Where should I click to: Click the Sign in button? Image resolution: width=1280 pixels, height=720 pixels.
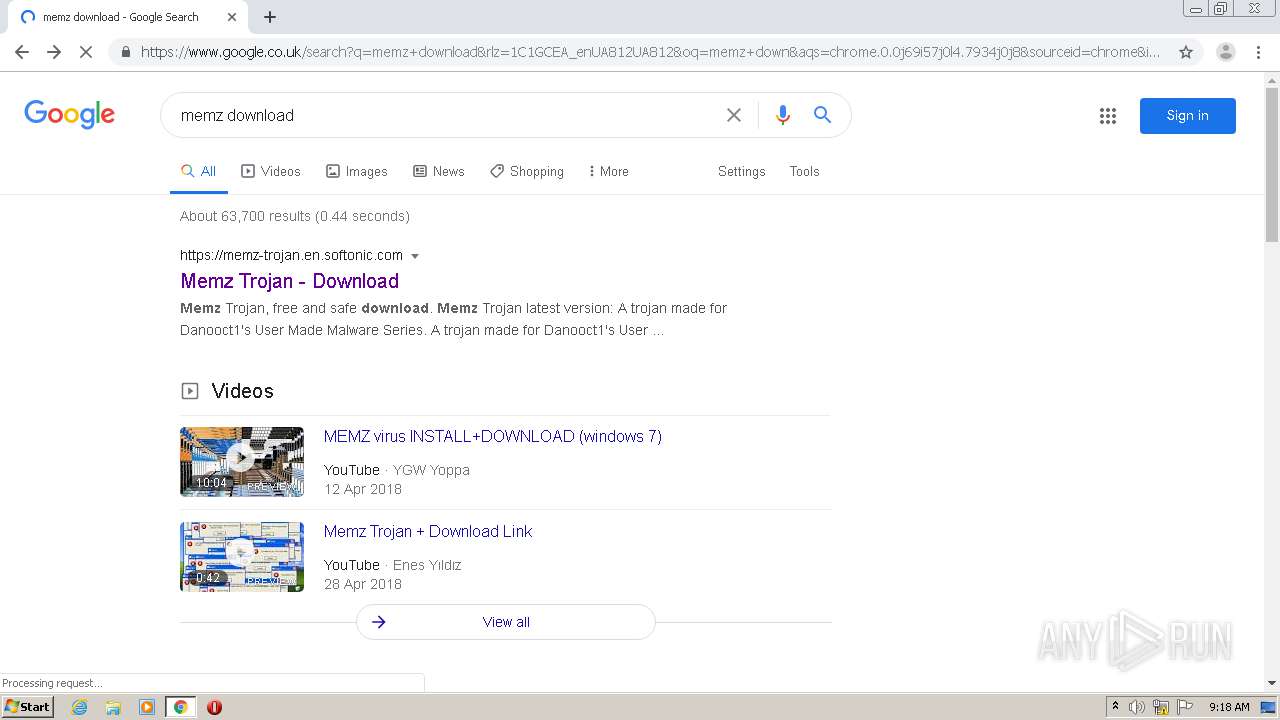click(x=1188, y=116)
